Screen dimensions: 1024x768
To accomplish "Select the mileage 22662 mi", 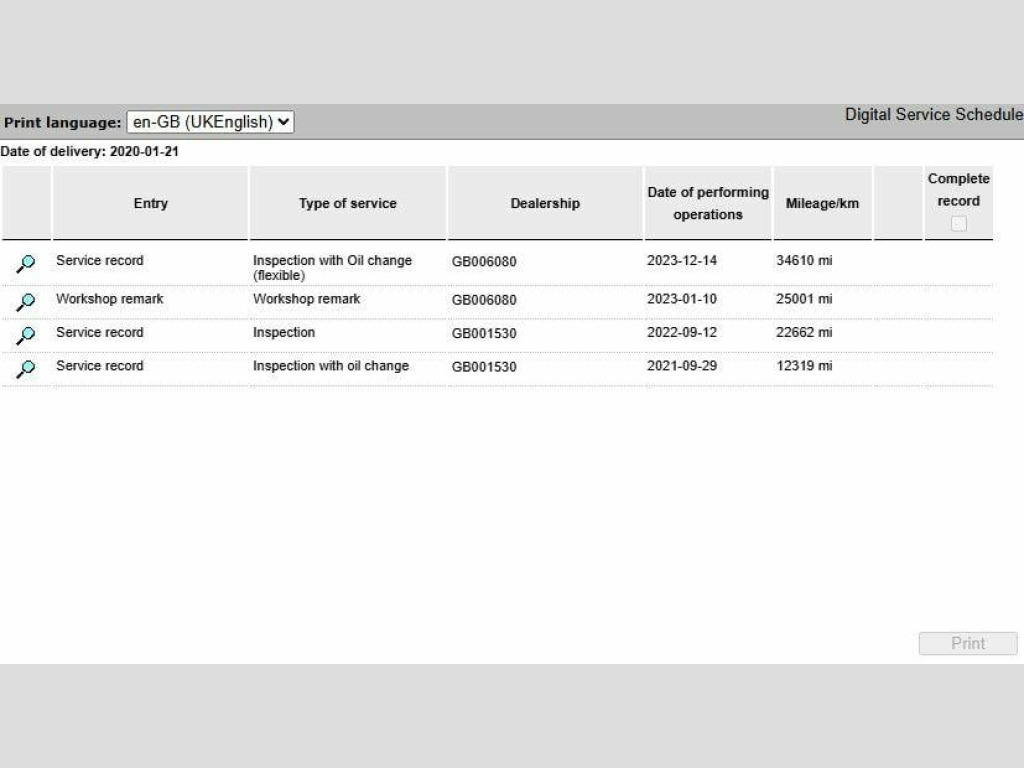I will coord(804,332).
